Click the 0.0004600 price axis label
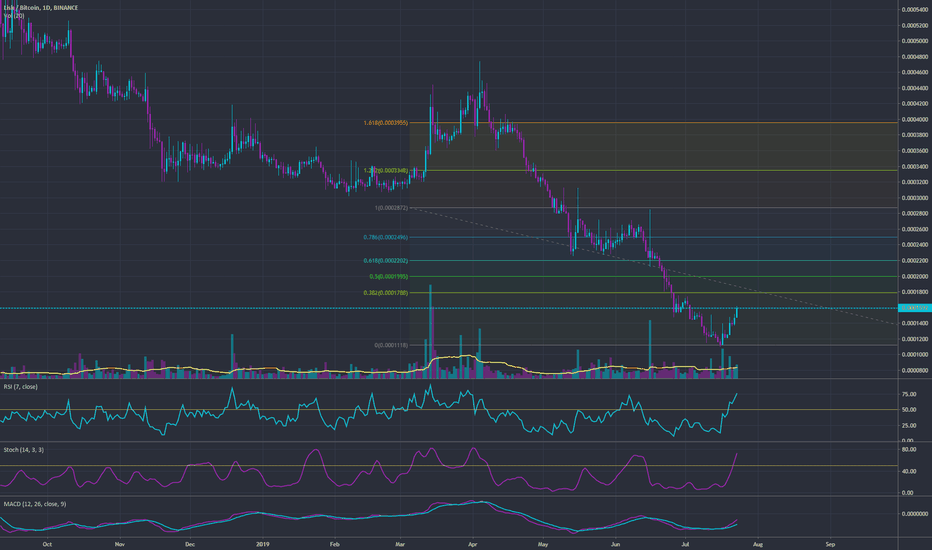The width and height of the screenshot is (932, 550). pyautogui.click(x=915, y=73)
